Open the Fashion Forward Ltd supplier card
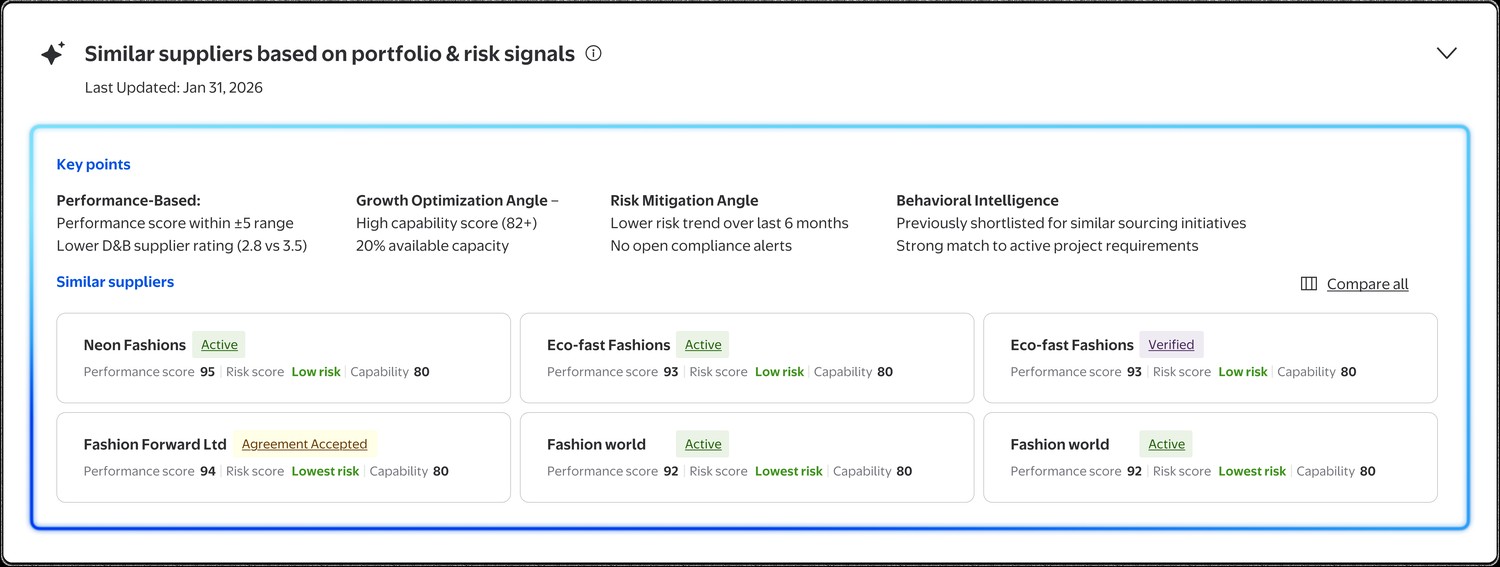This screenshot has width=1500, height=567. (283, 457)
